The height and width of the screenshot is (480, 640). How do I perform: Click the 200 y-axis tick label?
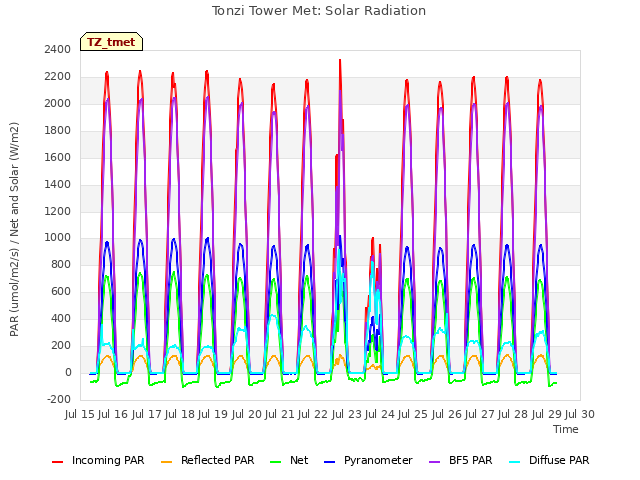tap(61, 345)
